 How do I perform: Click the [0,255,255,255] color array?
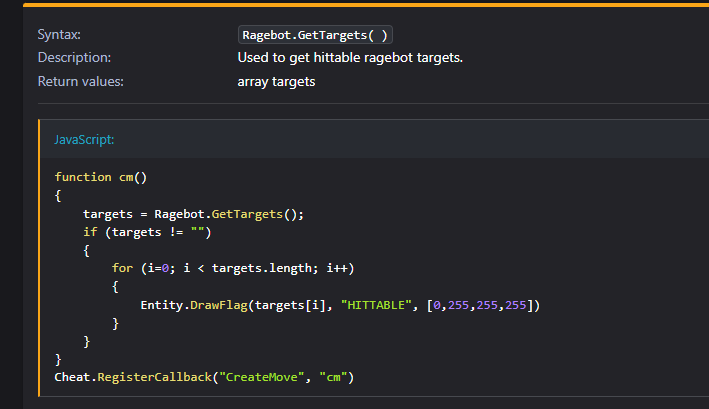point(480,306)
